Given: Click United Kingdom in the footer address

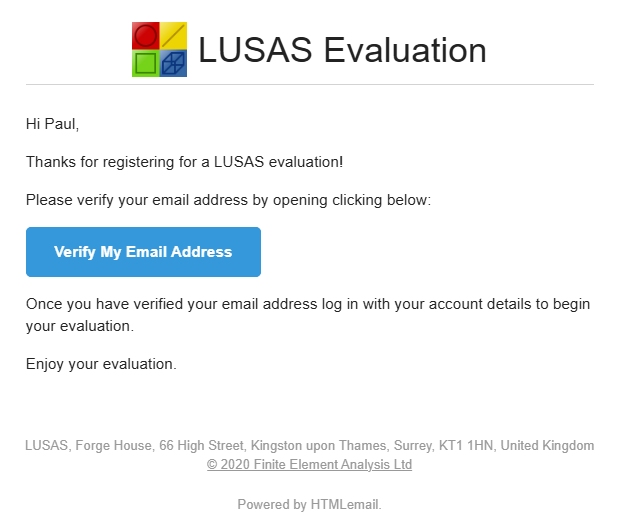Looking at the screenshot, I should [x=547, y=445].
